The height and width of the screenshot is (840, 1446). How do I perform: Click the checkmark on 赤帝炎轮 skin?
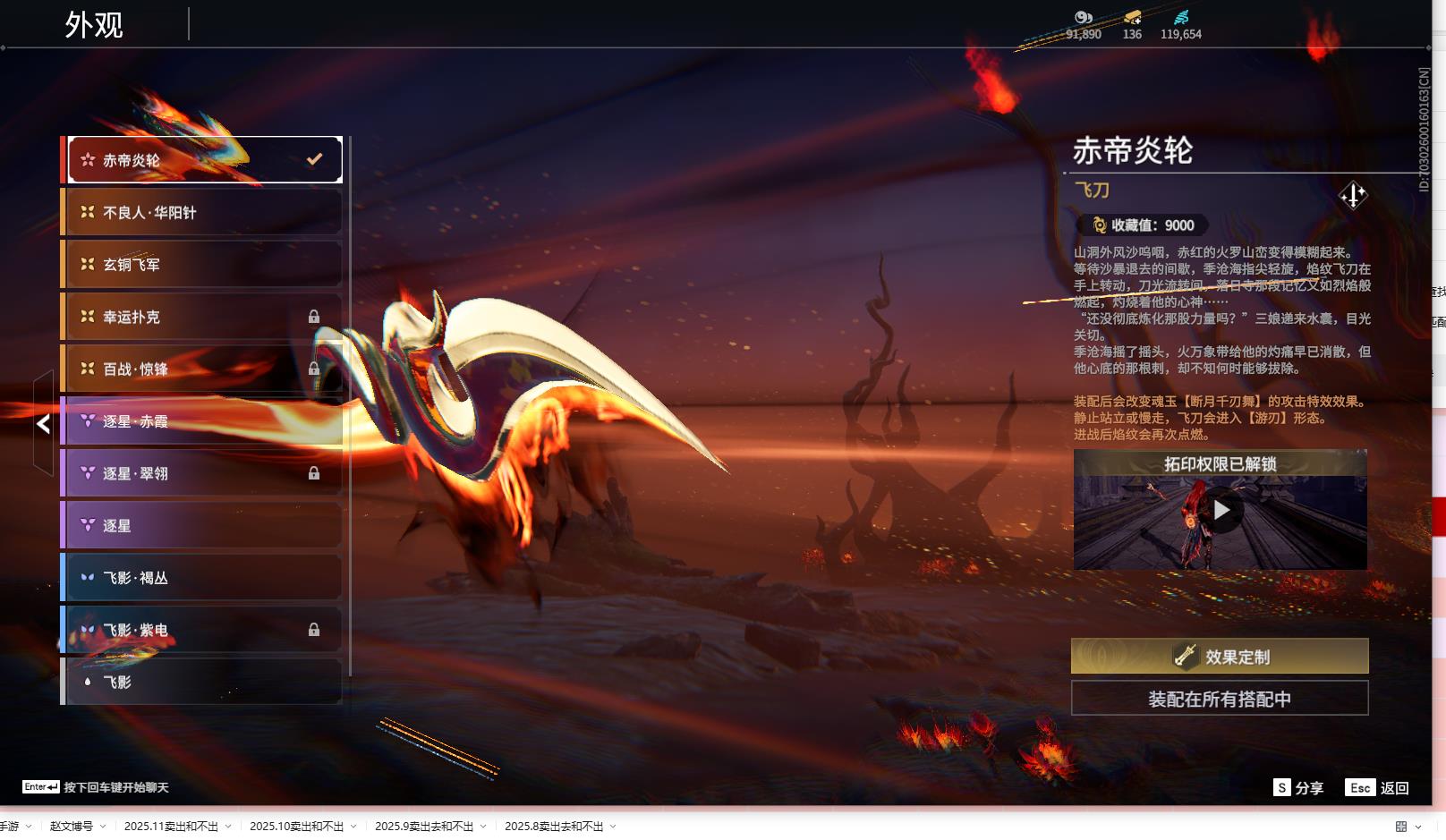tap(314, 159)
